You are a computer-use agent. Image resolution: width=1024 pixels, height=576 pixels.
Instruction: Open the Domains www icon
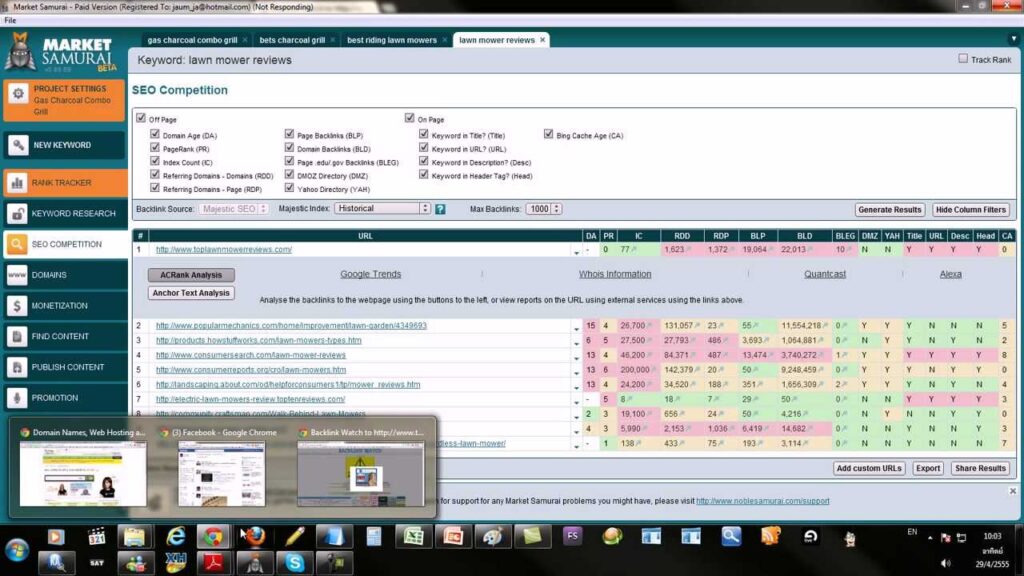coord(17,275)
